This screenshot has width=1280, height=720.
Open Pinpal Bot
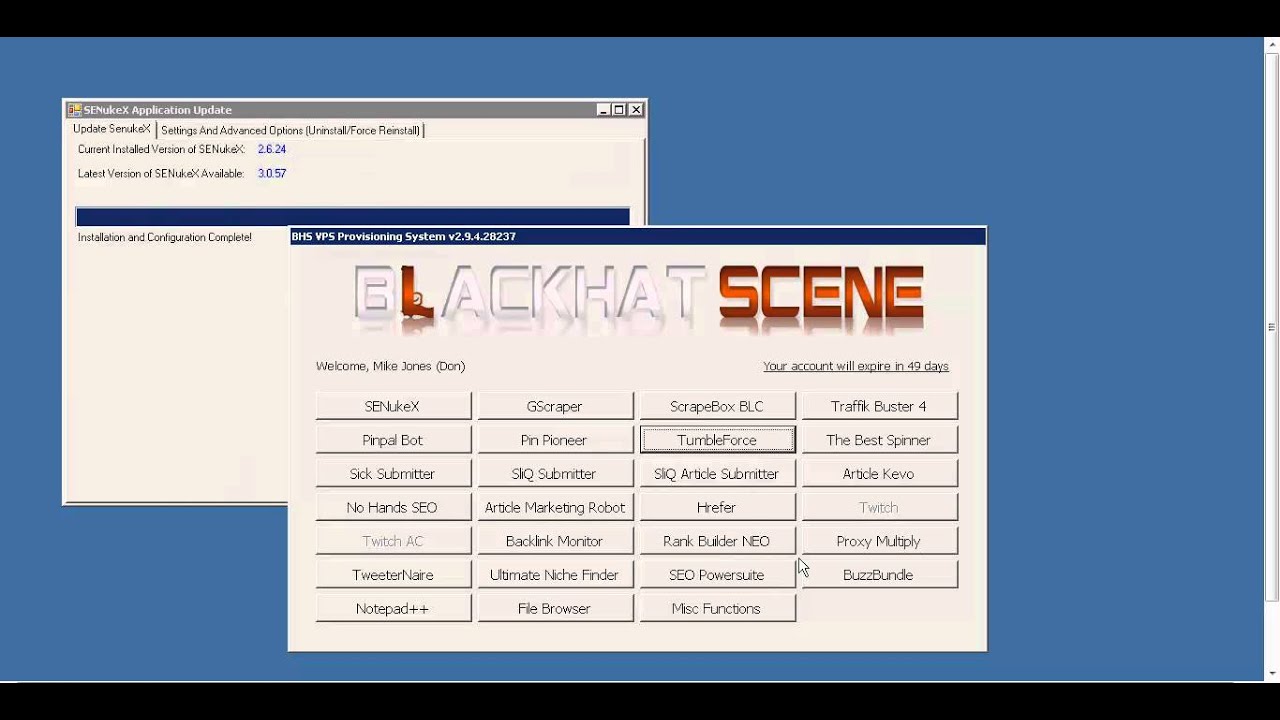click(393, 440)
